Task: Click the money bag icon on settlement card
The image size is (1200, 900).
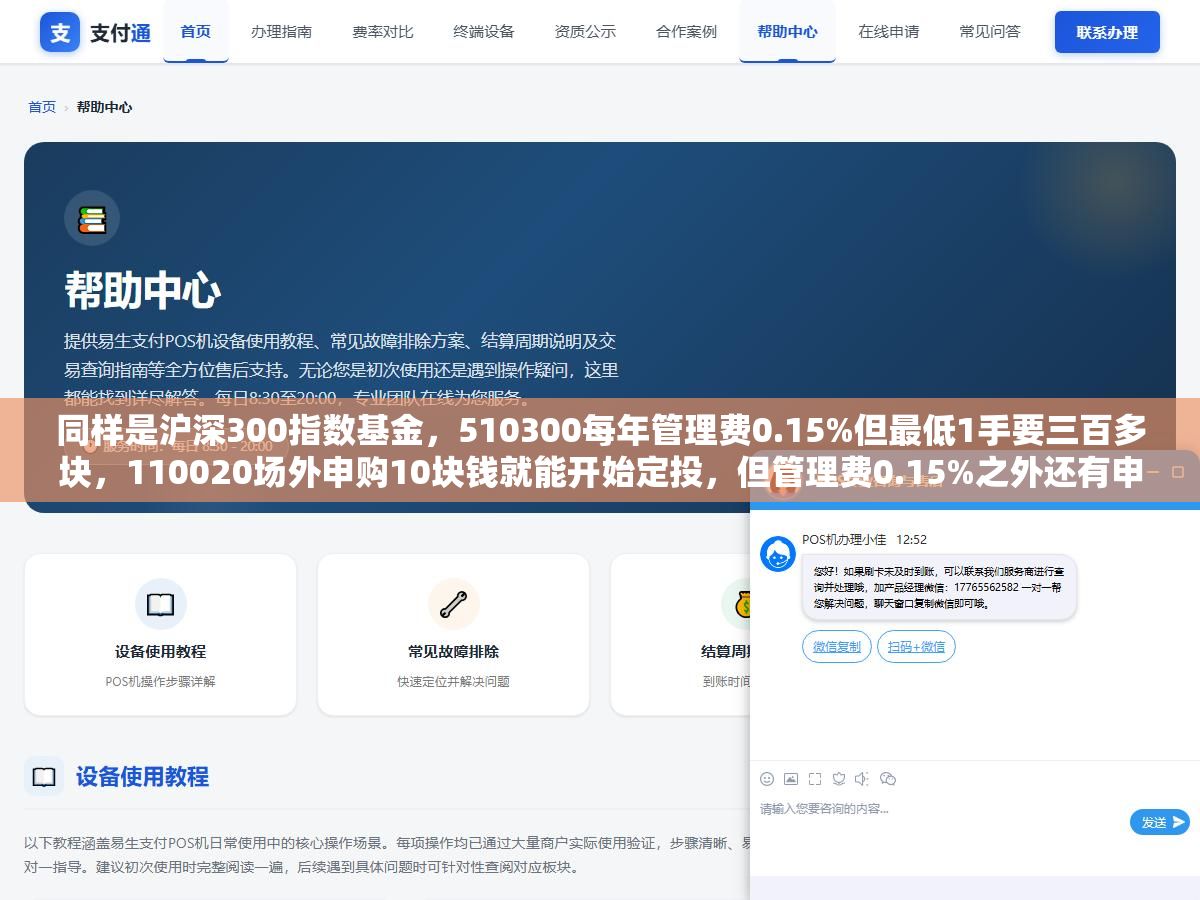Action: (740, 604)
